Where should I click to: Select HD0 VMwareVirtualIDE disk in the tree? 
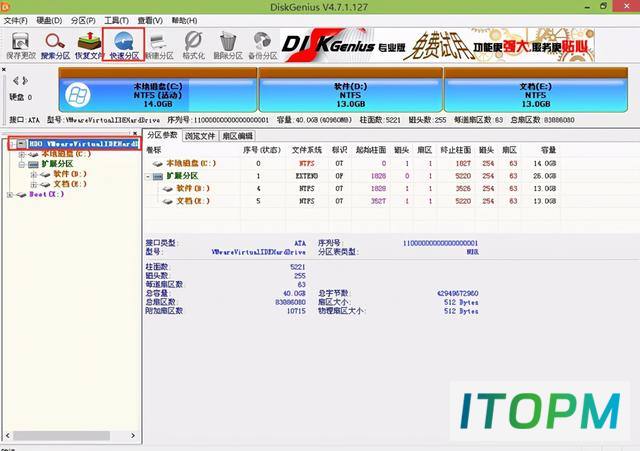click(x=84, y=144)
